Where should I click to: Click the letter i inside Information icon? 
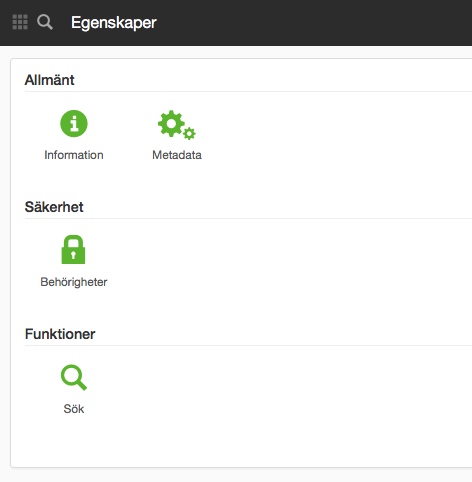coord(74,123)
